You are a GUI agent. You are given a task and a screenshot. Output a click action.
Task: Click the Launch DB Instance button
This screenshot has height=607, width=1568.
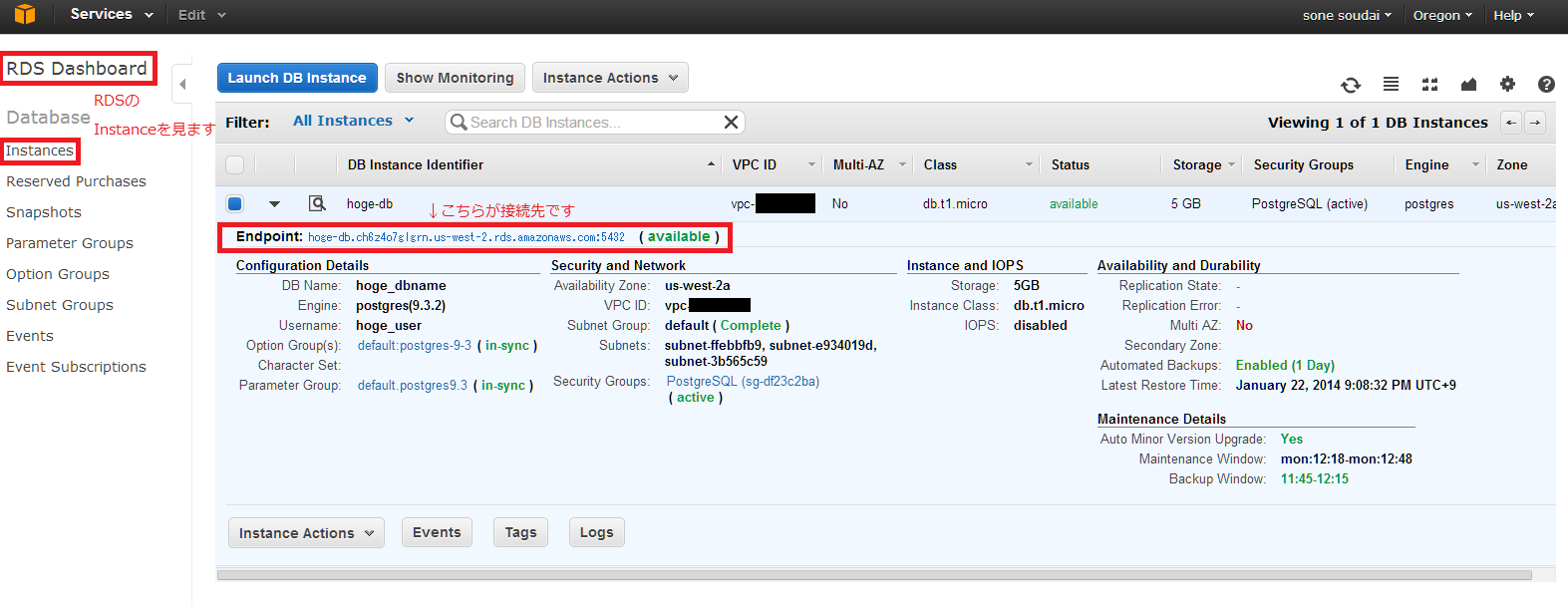pos(297,78)
